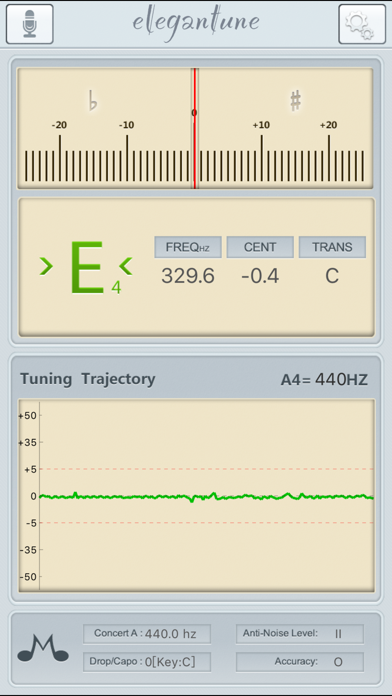Click the -50 label on trajectory graph
The width and height of the screenshot is (392, 696).
pyautogui.click(x=28, y=577)
